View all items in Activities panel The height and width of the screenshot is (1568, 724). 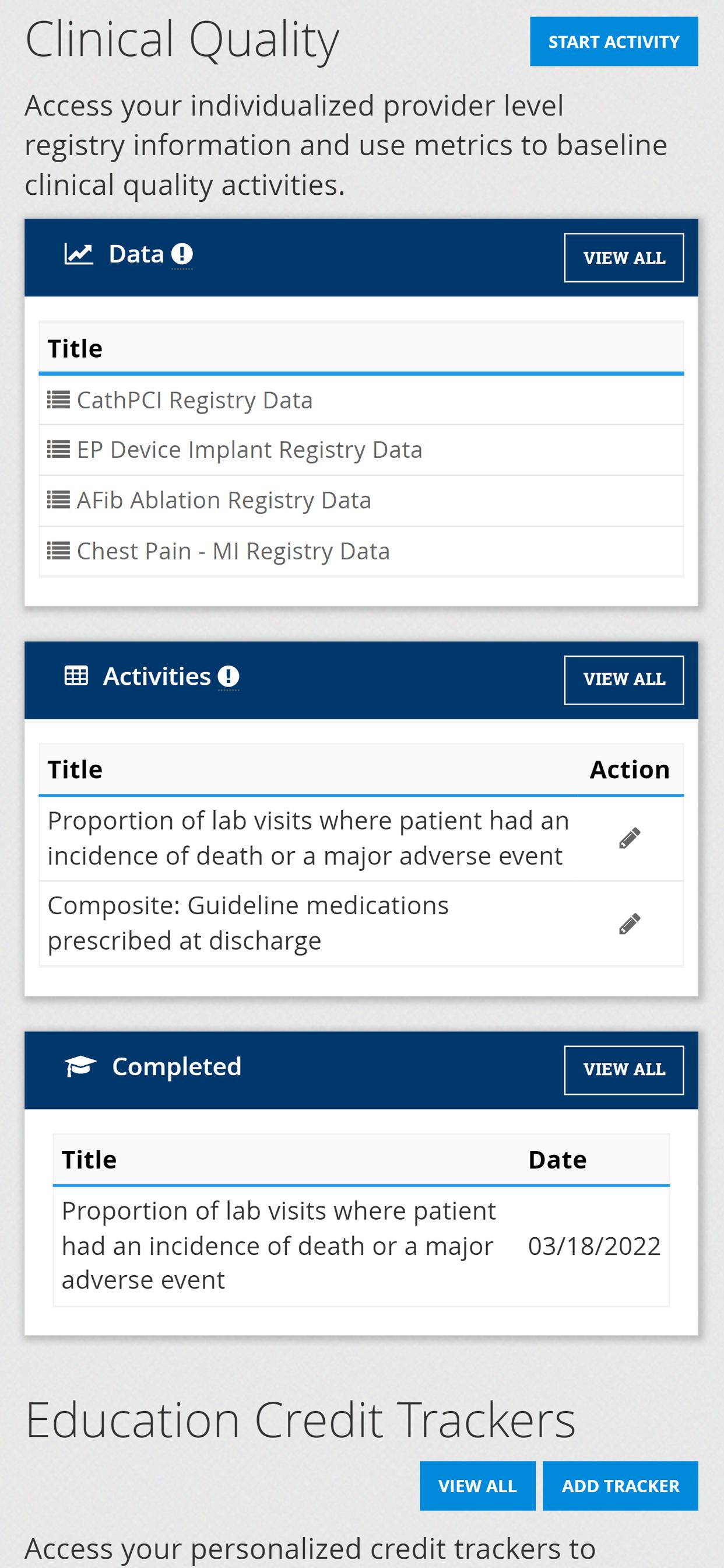click(x=624, y=680)
